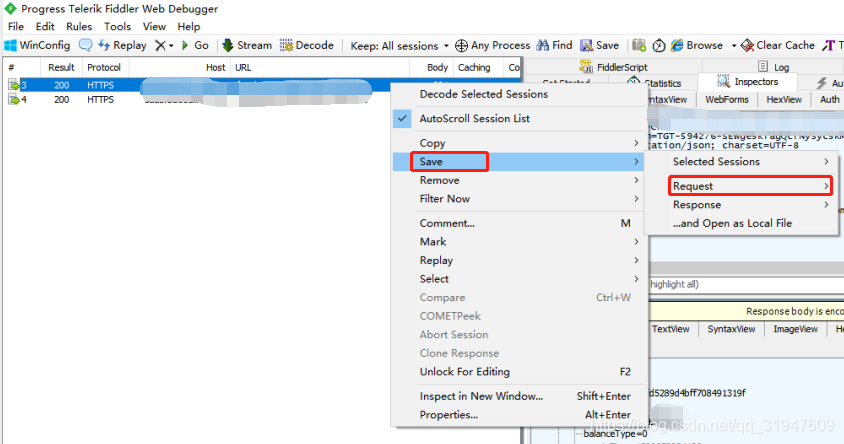
Task: Open the Auth request inspector tab
Action: 829,100
